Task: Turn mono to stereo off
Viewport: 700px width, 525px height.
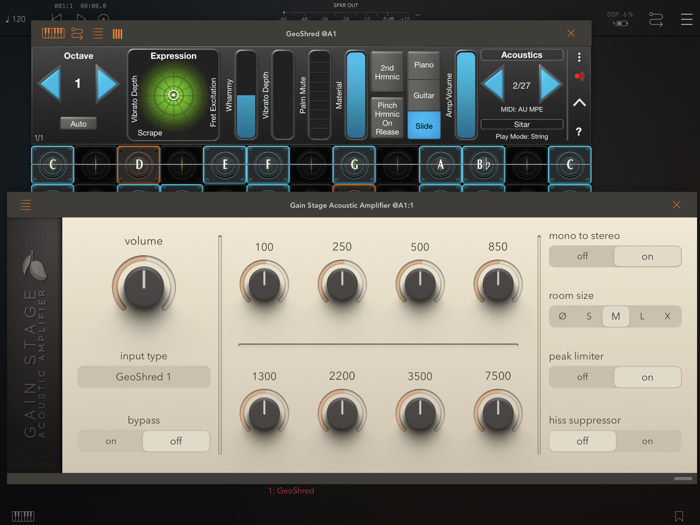Action: 582,256
